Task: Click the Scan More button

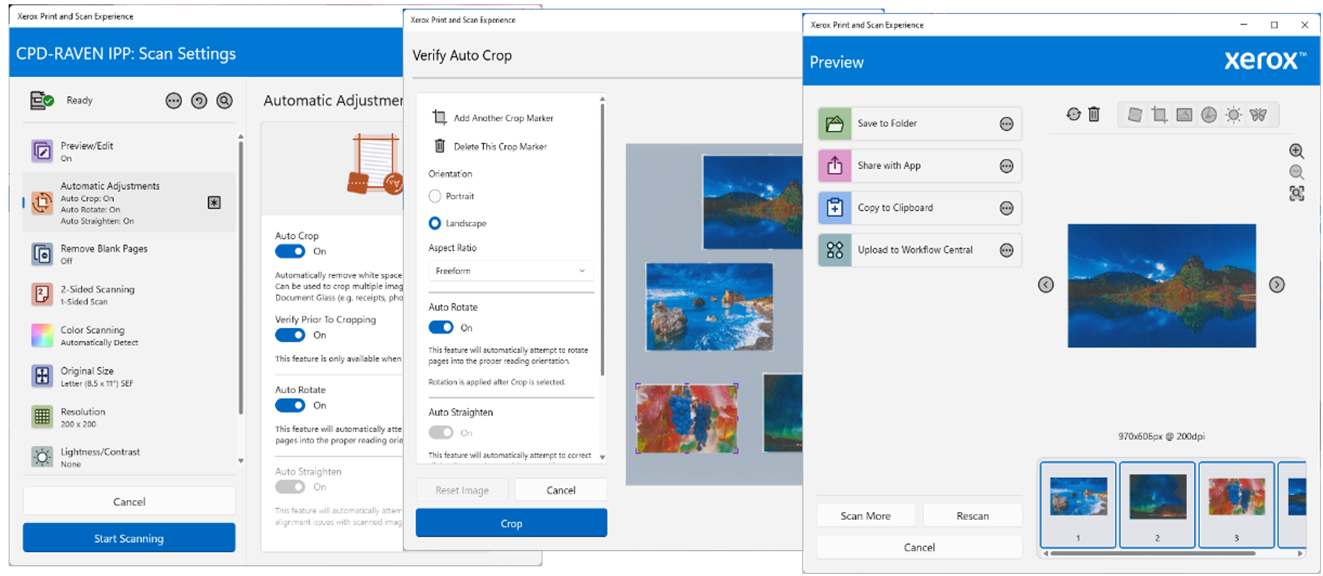Action: [x=865, y=516]
